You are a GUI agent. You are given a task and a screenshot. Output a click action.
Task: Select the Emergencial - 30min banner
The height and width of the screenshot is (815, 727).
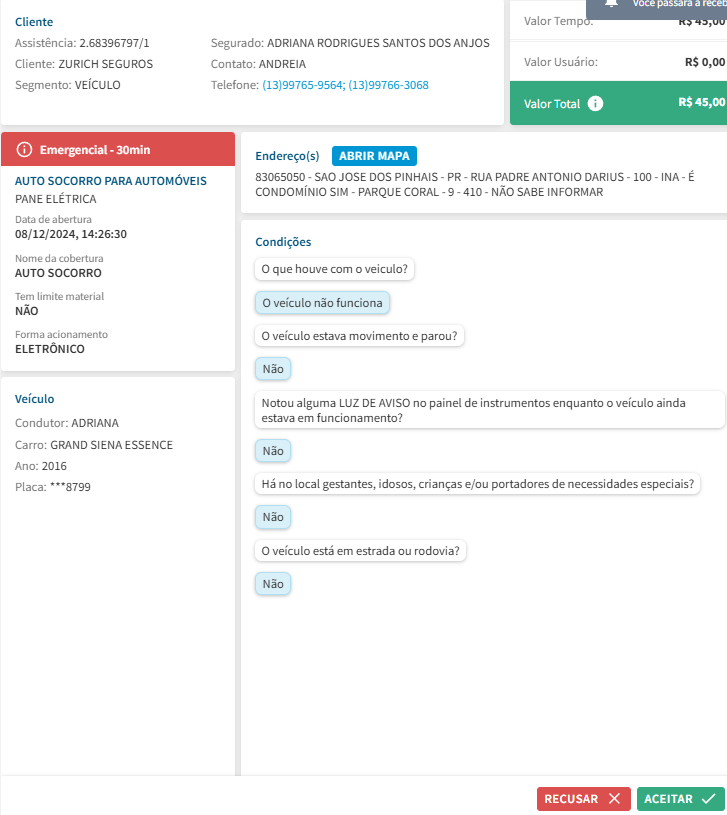(x=118, y=149)
